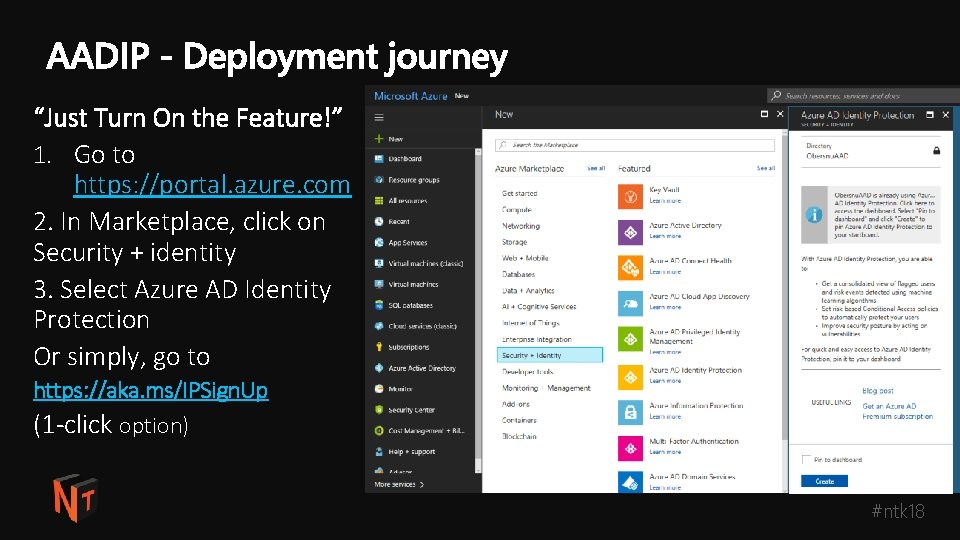The height and width of the screenshot is (540, 960).
Task: Click the info icon in Identity Protection blade
Action: tap(814, 215)
